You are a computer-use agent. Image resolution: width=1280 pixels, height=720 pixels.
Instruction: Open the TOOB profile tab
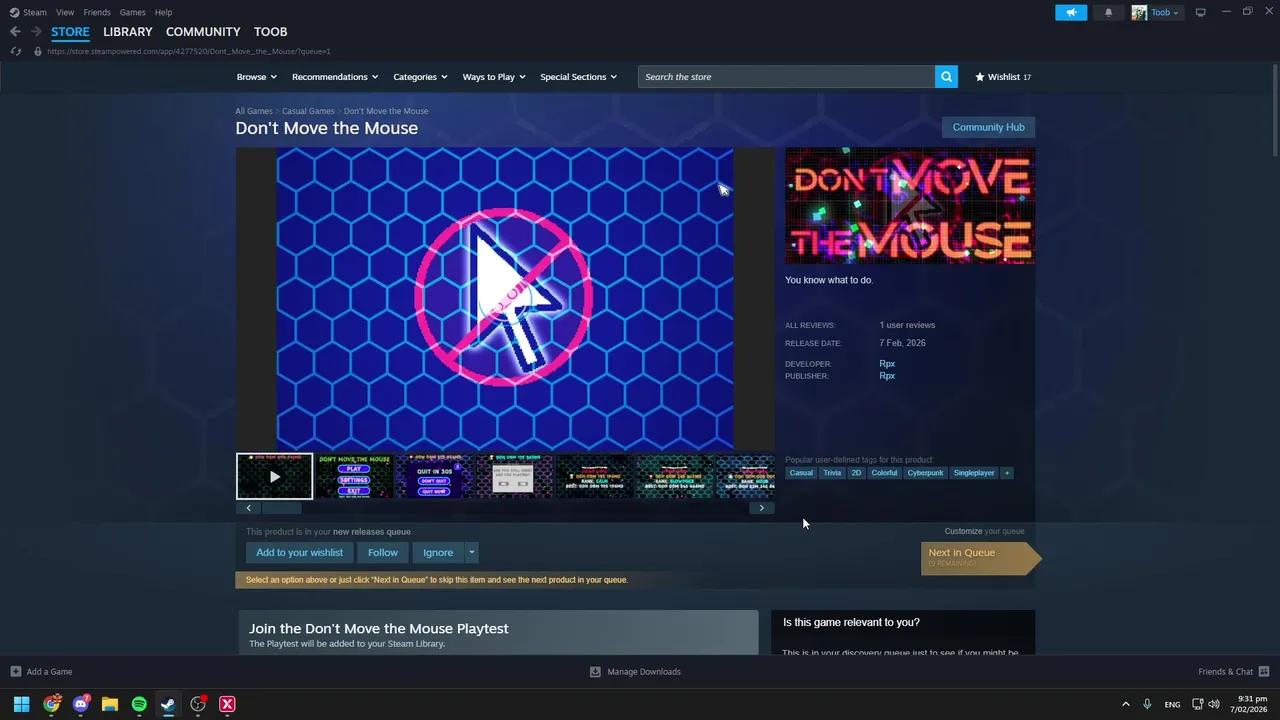(270, 32)
